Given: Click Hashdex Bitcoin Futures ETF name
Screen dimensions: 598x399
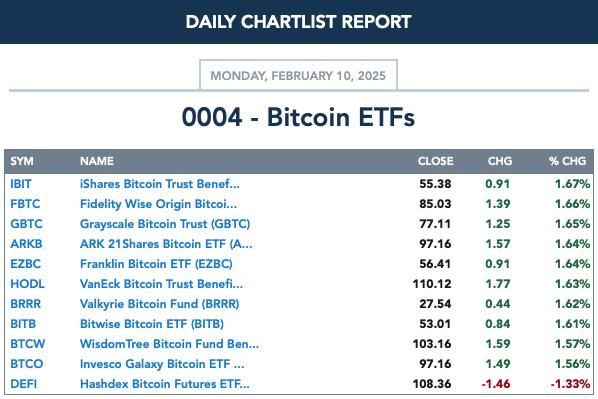Looking at the screenshot, I should 165,384.
